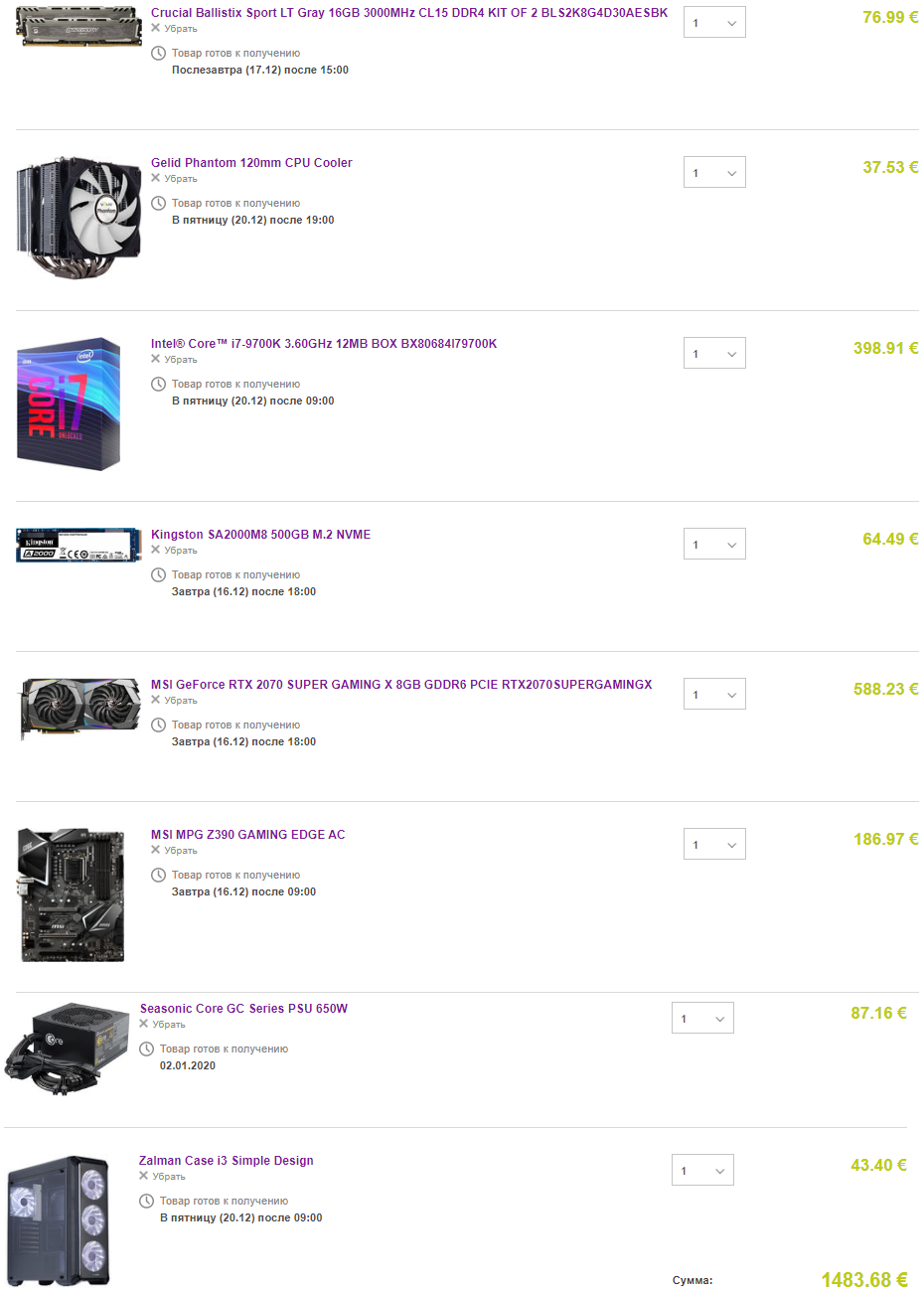
Task: Open Kingston SA2000M8 500GB M.2 NVME link
Action: coord(260,535)
